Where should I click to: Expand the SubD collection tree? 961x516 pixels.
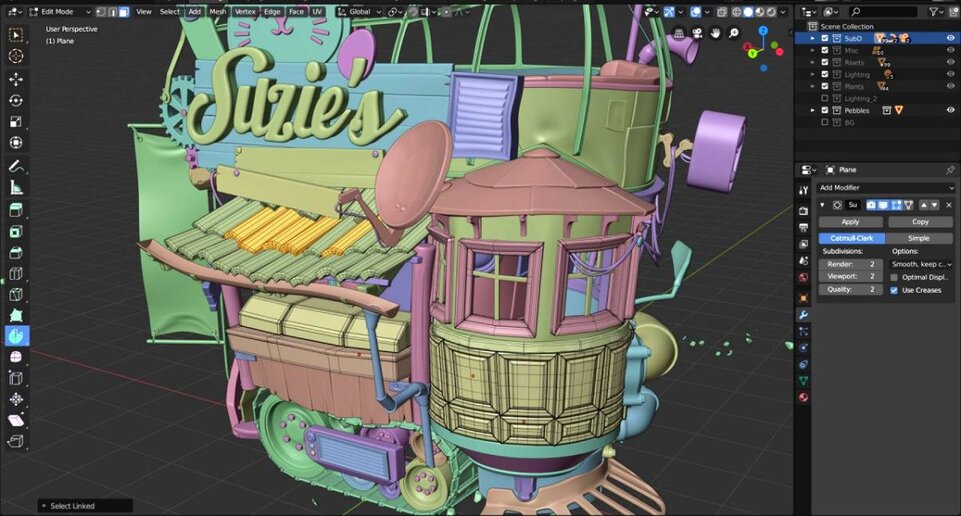tap(813, 38)
